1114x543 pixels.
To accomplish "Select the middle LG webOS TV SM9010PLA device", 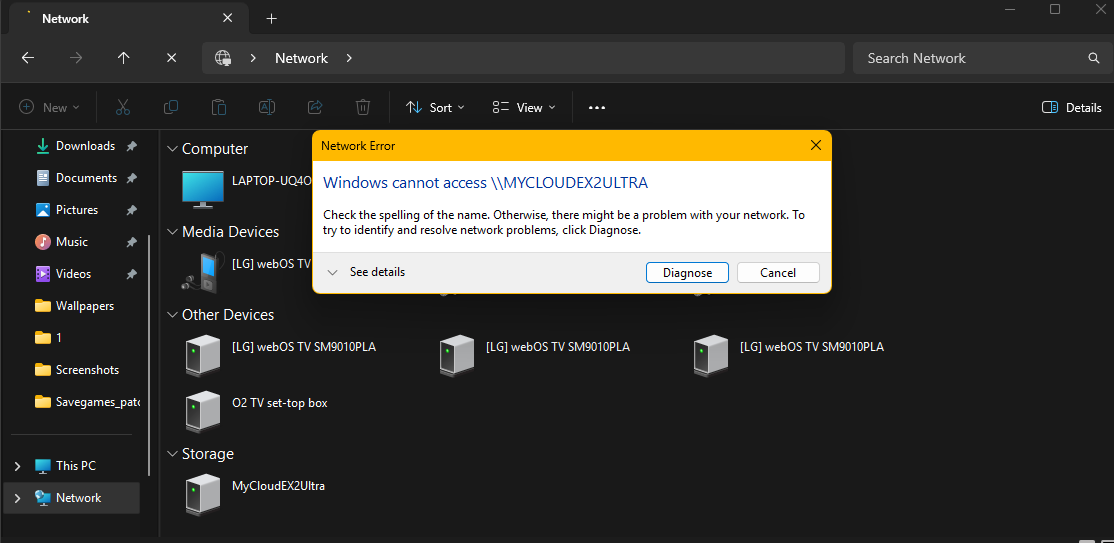I will click(x=534, y=355).
